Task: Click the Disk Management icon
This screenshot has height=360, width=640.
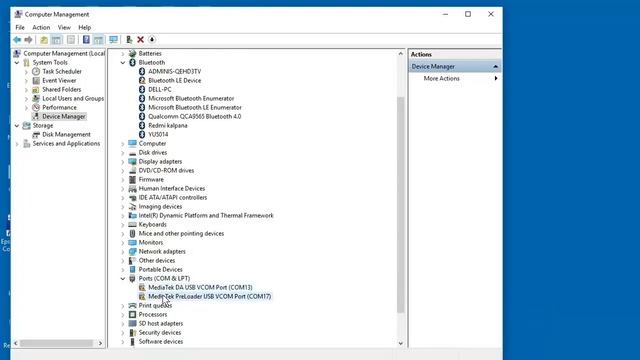Action: click(36, 134)
